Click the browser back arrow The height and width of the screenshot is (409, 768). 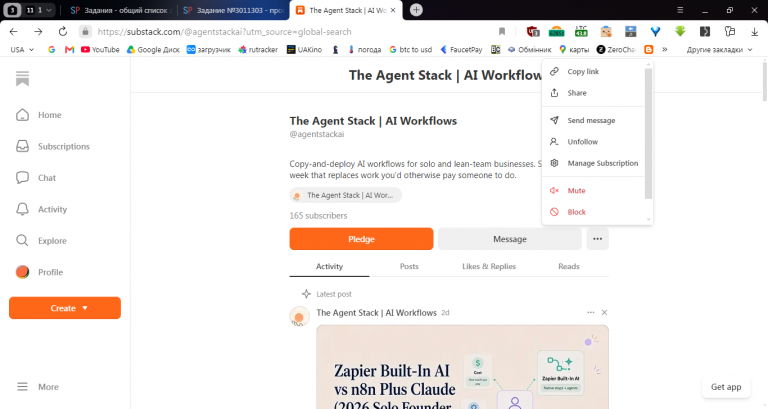[14, 32]
